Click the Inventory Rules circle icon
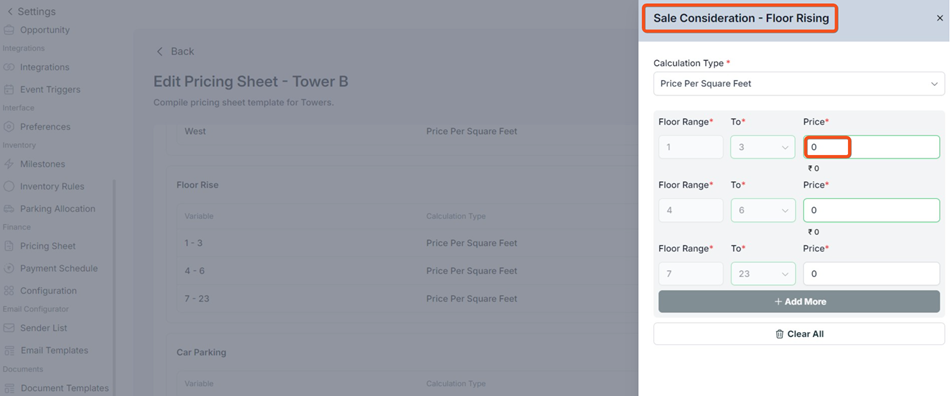The image size is (950, 396). click(x=8, y=186)
